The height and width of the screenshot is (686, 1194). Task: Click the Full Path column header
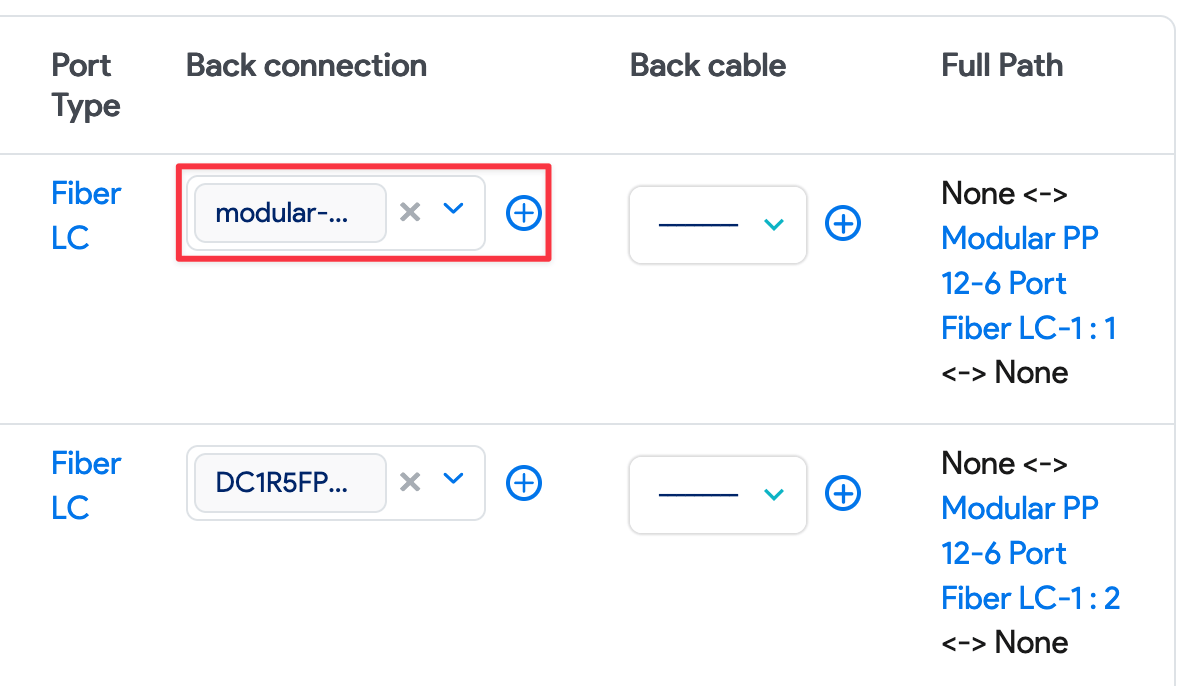1001,65
